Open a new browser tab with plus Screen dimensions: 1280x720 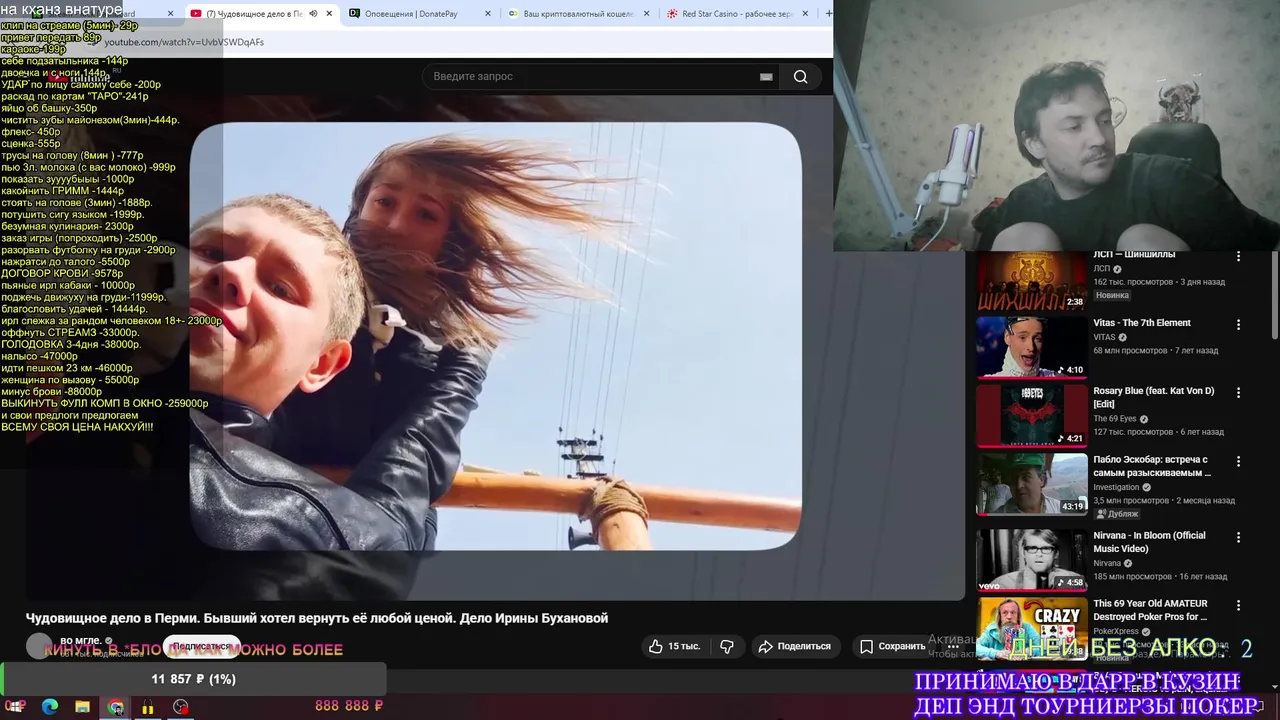click(x=828, y=14)
